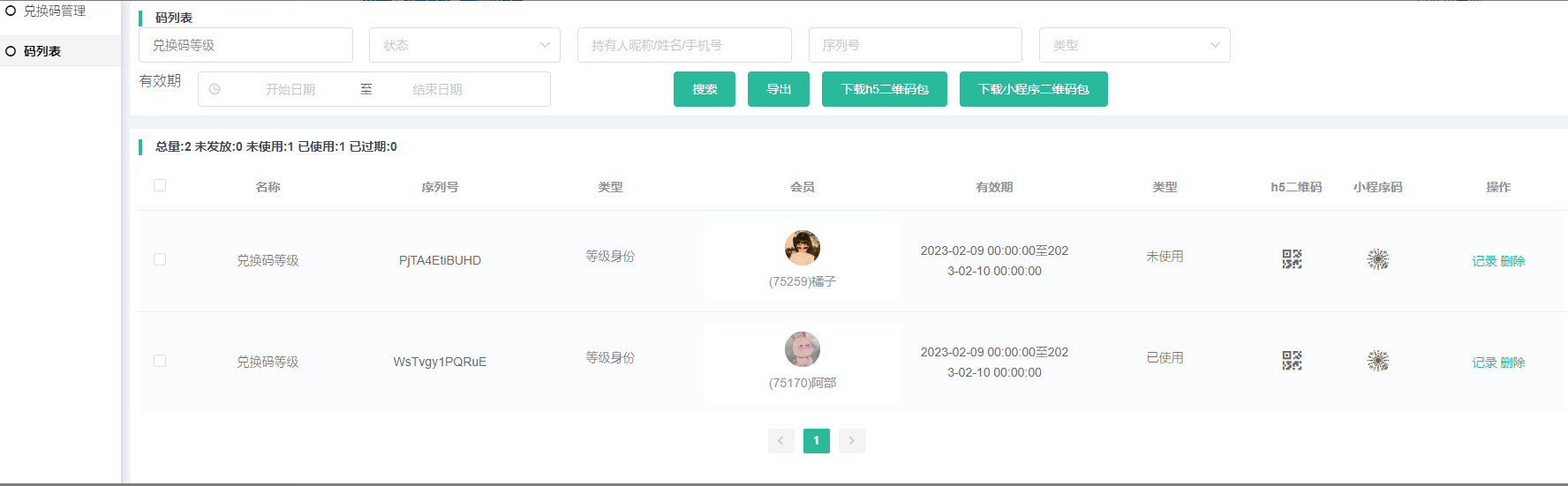
Task: Check the box for row WsTvgy1PQRuE
Action: 160,361
